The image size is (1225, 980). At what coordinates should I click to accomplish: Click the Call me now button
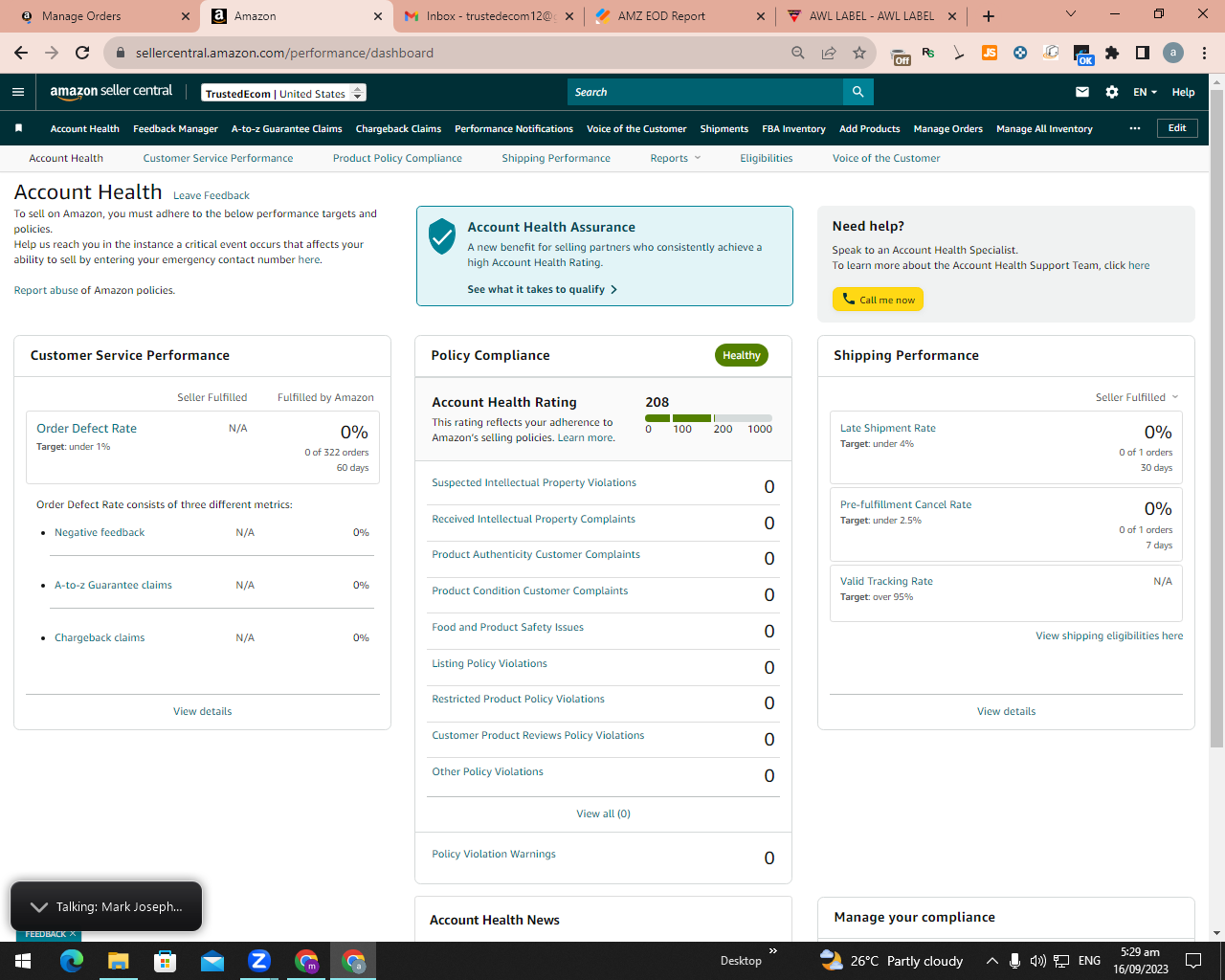[878, 300]
